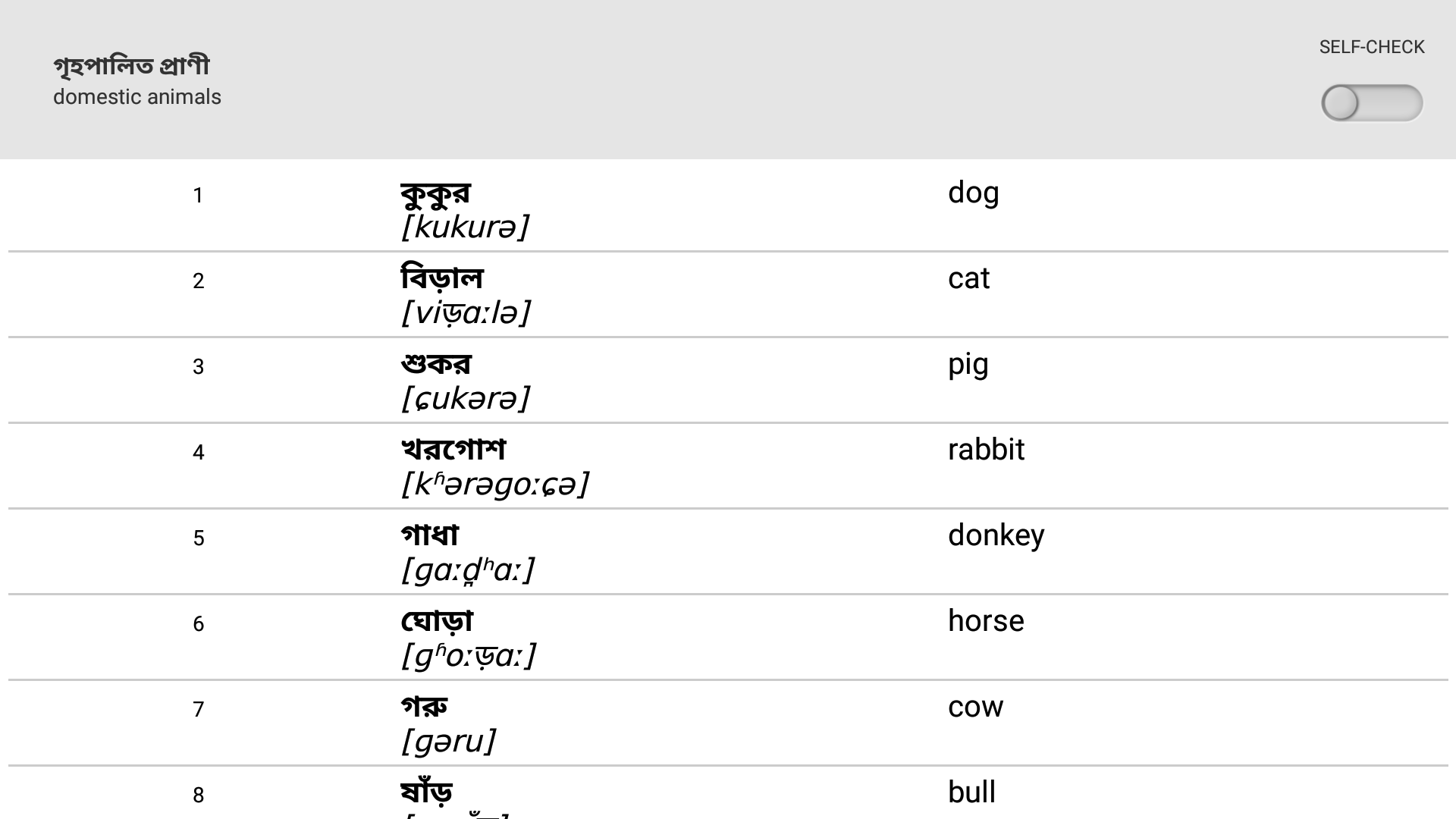Enable the SELF-CHECK toggle switch
The width and height of the screenshot is (1456, 819).
(1374, 102)
